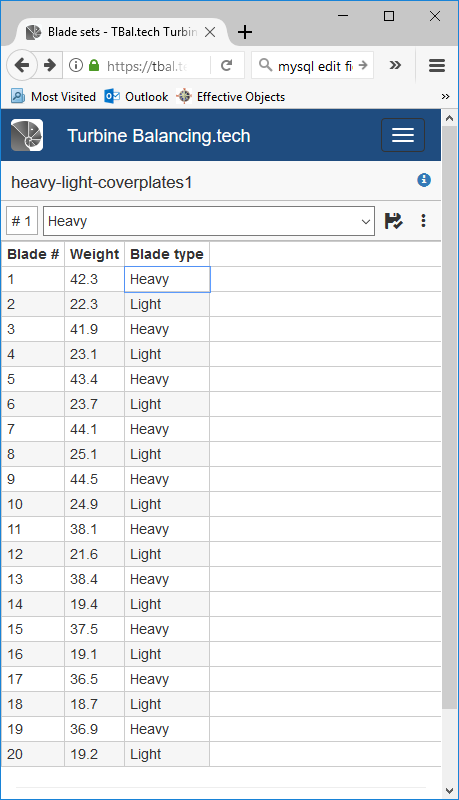
Task: Open a new tab with the plus button
Action: 245,32
